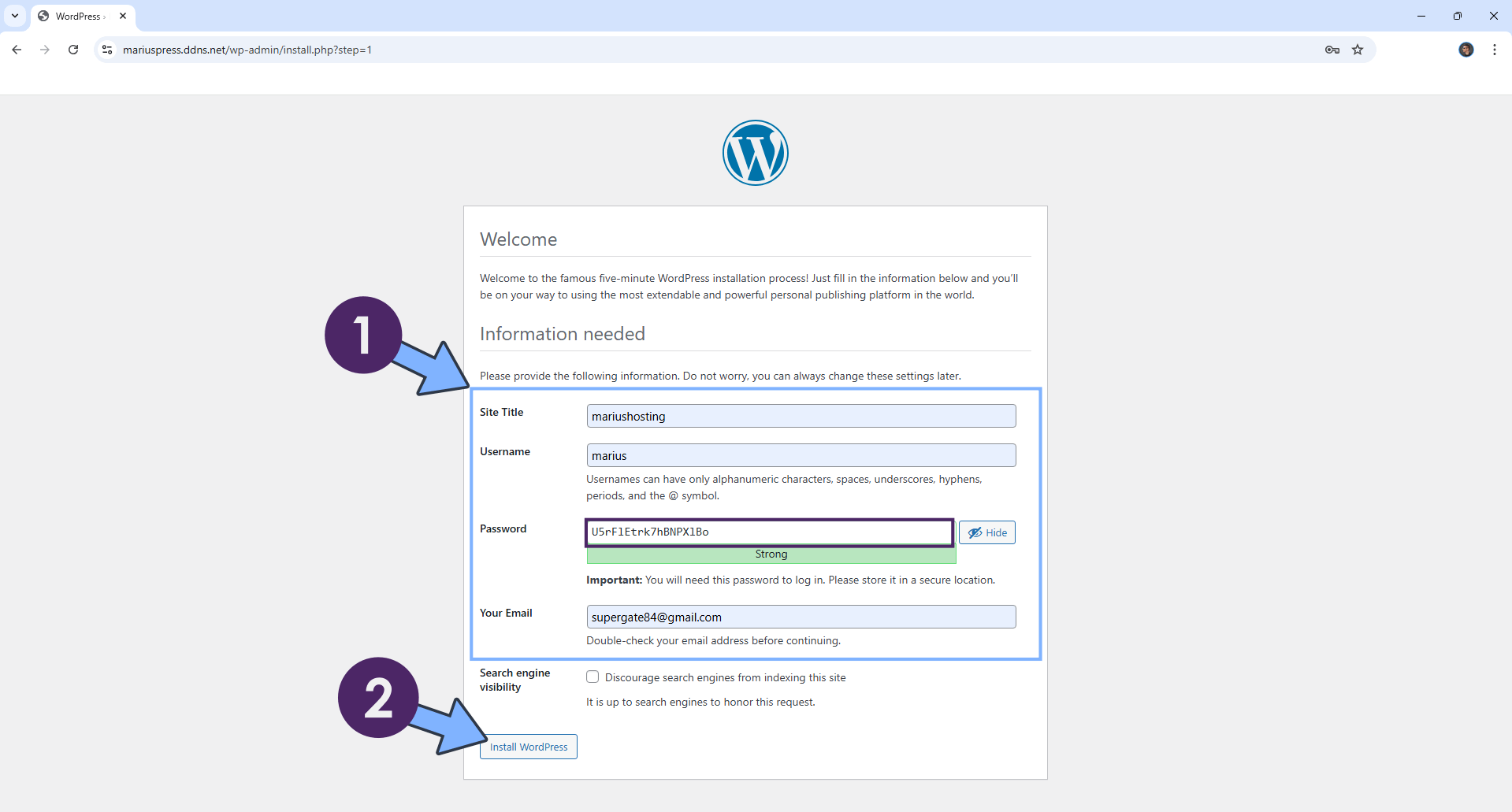Edit the Site Title field
The height and width of the screenshot is (812, 1512).
tap(801, 416)
